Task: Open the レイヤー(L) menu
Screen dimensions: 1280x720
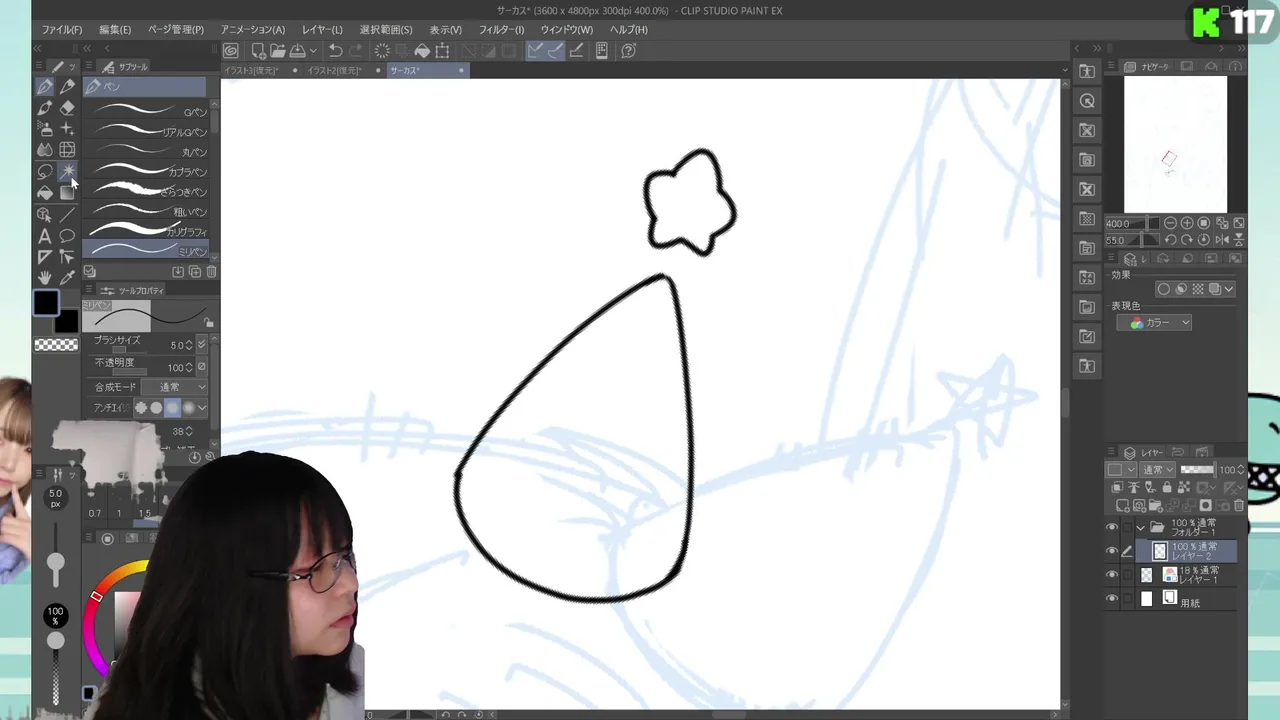Action: pos(322,30)
